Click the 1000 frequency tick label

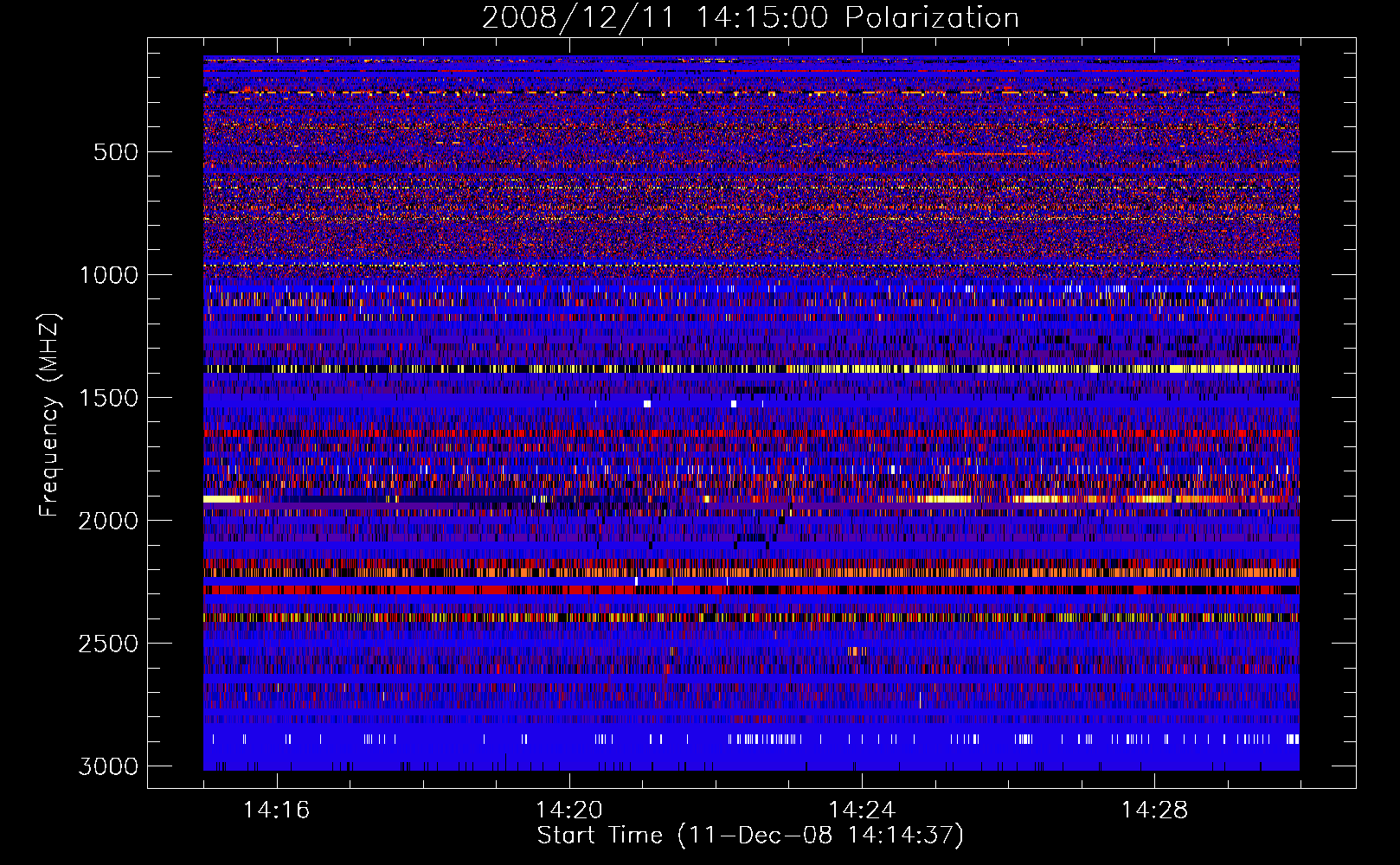pyautogui.click(x=108, y=275)
